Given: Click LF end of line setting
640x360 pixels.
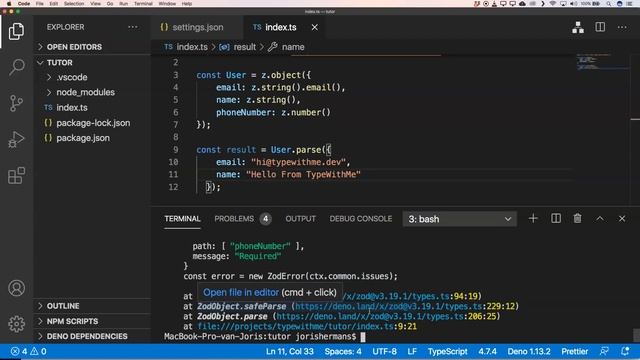Looking at the screenshot, I should (x=412, y=351).
